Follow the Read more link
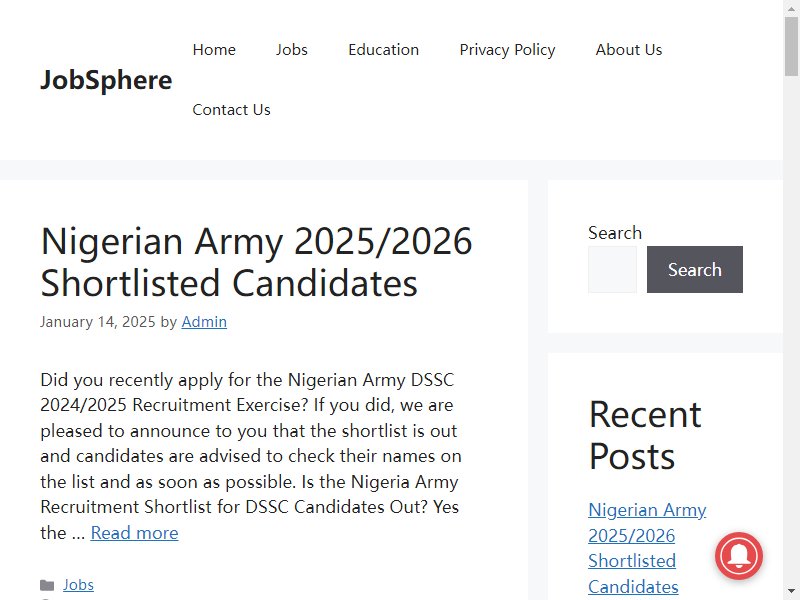 tap(135, 533)
